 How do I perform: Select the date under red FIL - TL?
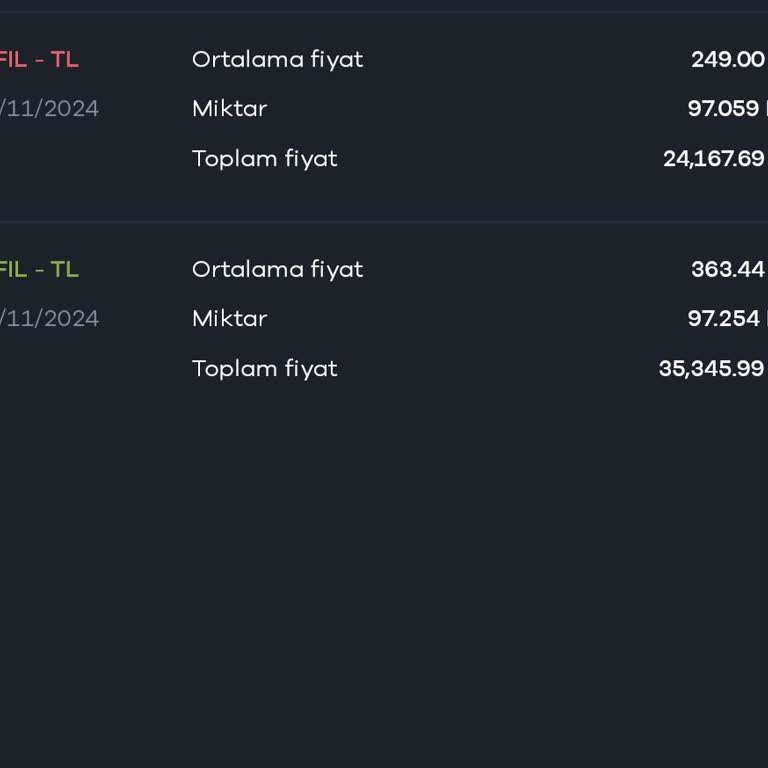pos(50,109)
